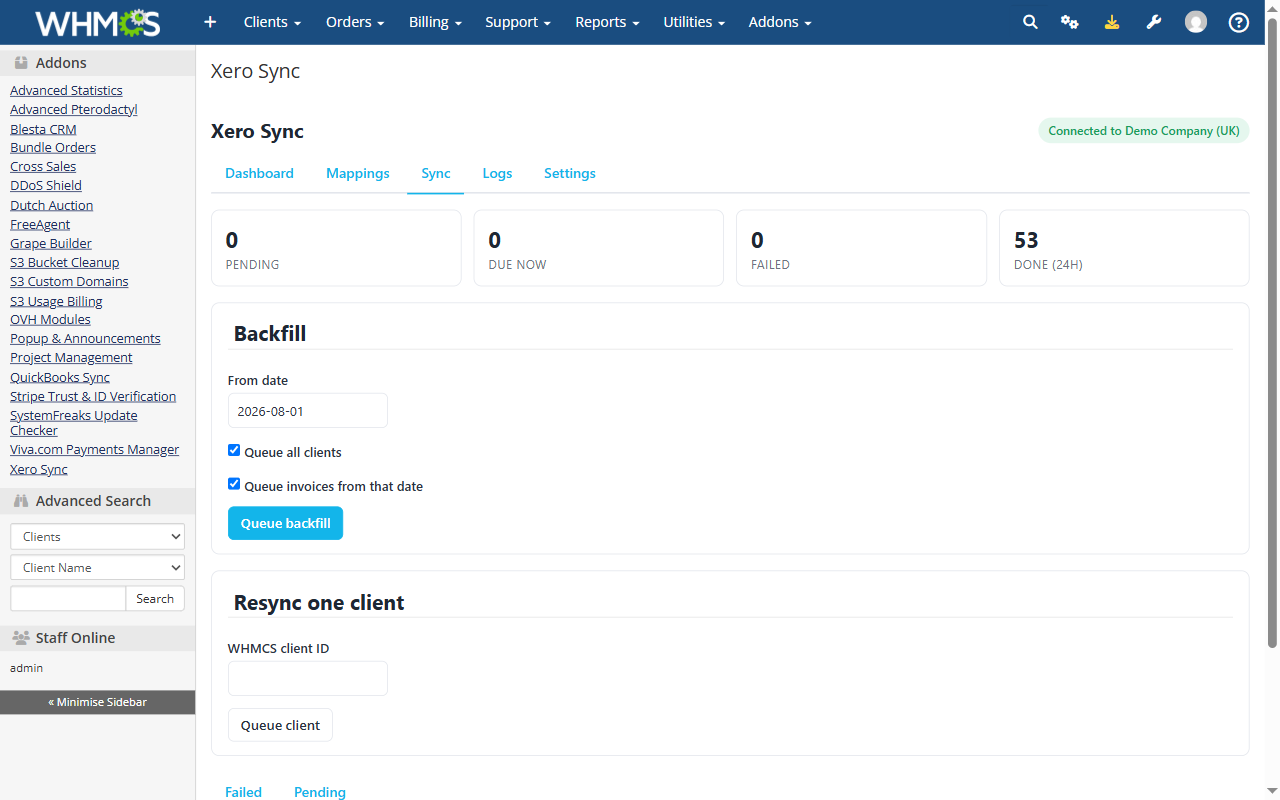This screenshot has height=800, width=1280.
Task: Toggle Queue all clients checkbox
Action: tap(234, 450)
